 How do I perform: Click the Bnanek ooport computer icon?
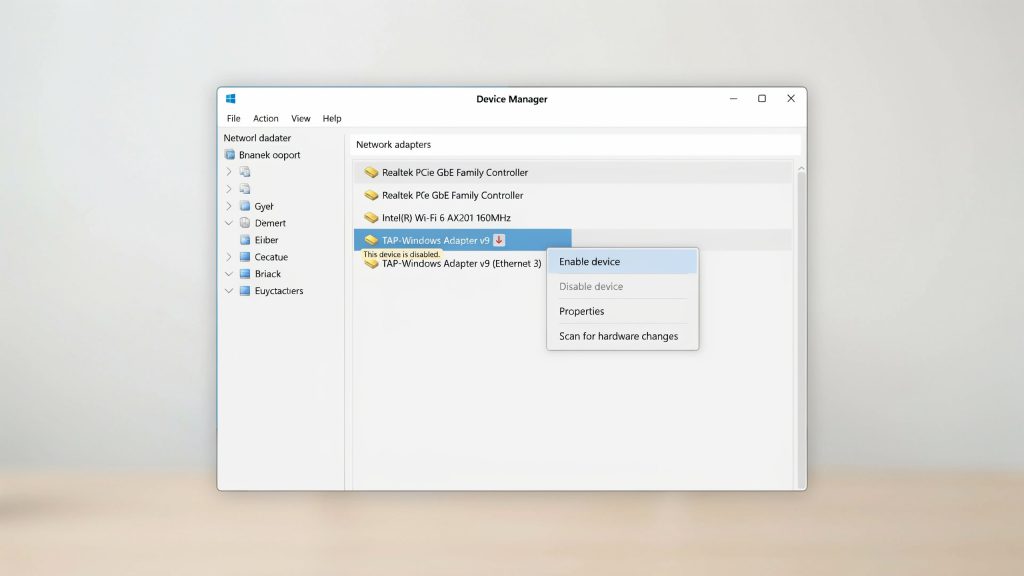(230, 155)
